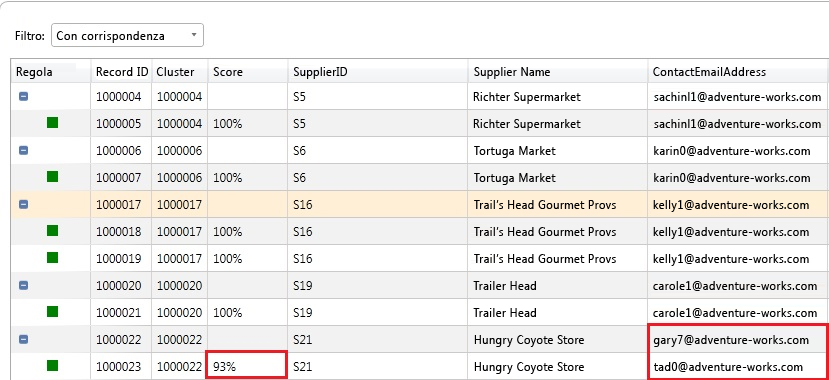Select the tad0@adventure-works.com email cell
The height and width of the screenshot is (380, 829).
(738, 366)
